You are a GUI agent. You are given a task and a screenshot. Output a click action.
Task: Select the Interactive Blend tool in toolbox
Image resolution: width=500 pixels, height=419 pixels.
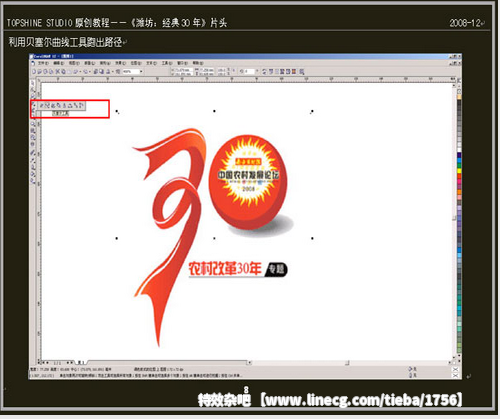pos(33,153)
